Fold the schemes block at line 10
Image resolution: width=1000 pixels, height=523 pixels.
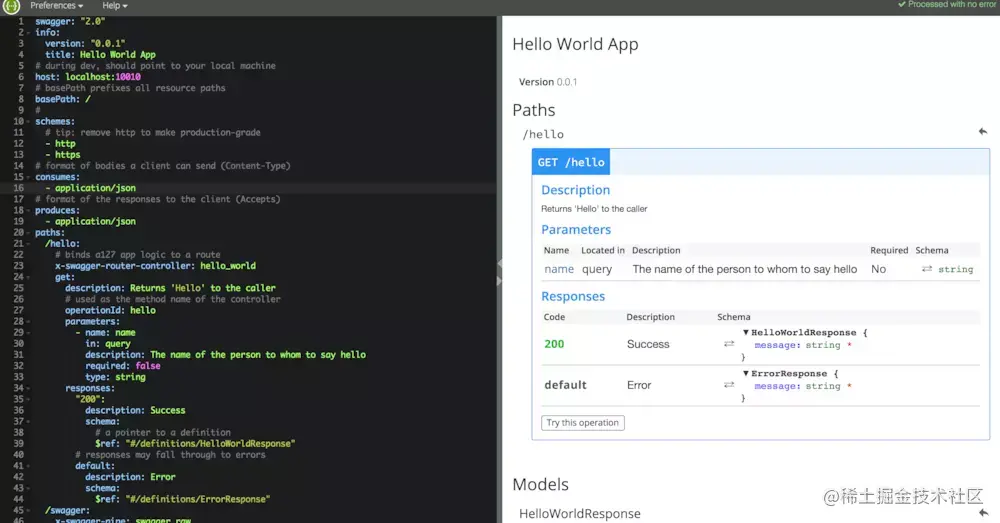pos(28,121)
